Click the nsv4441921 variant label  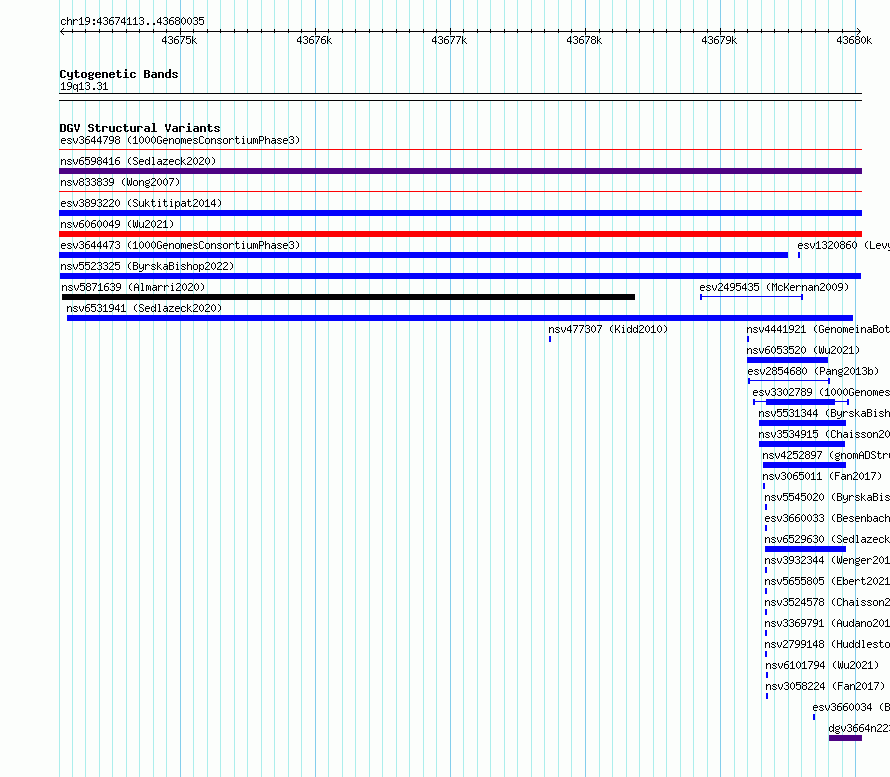click(x=818, y=329)
